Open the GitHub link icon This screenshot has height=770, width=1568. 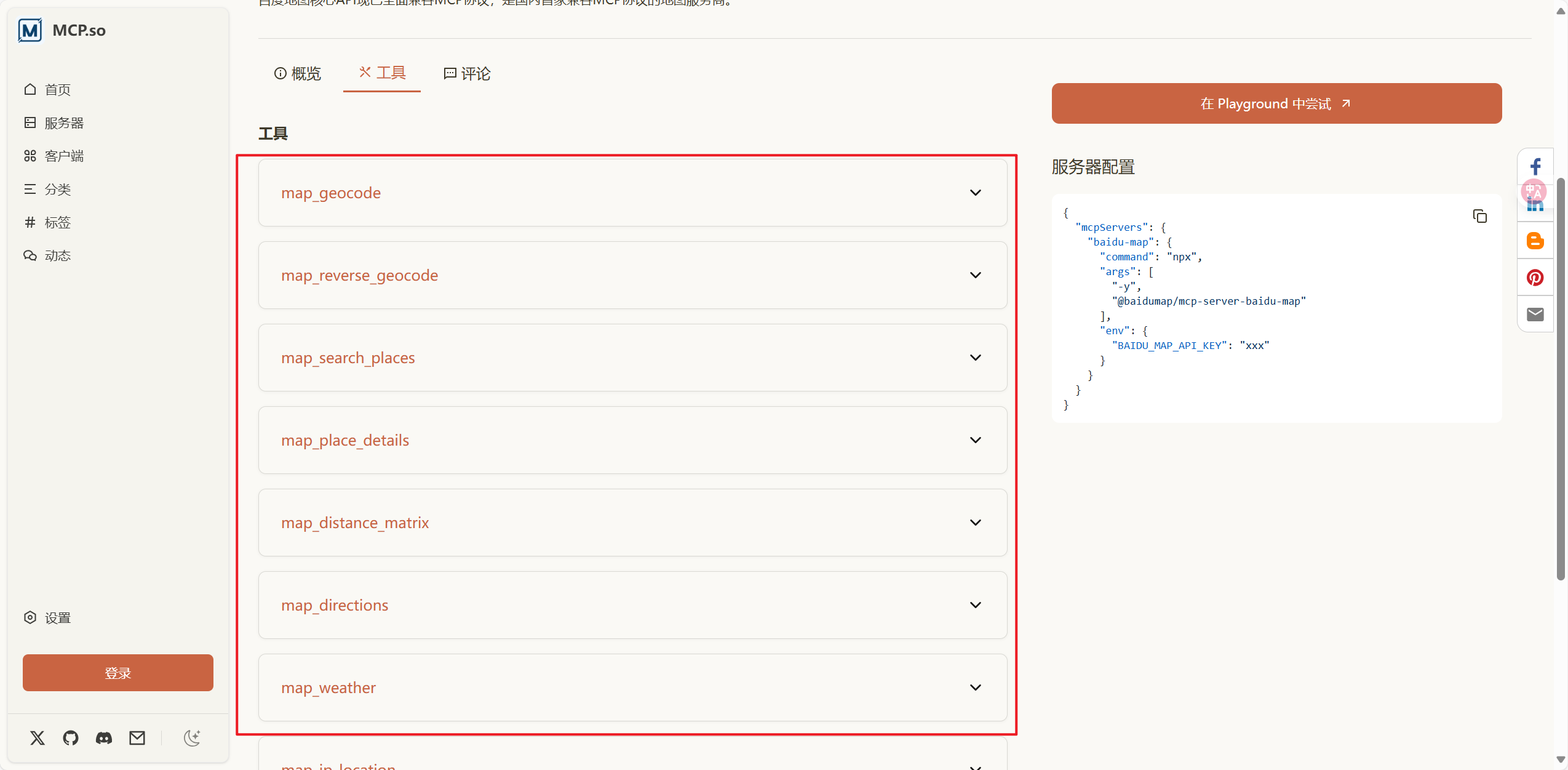pyautogui.click(x=71, y=737)
